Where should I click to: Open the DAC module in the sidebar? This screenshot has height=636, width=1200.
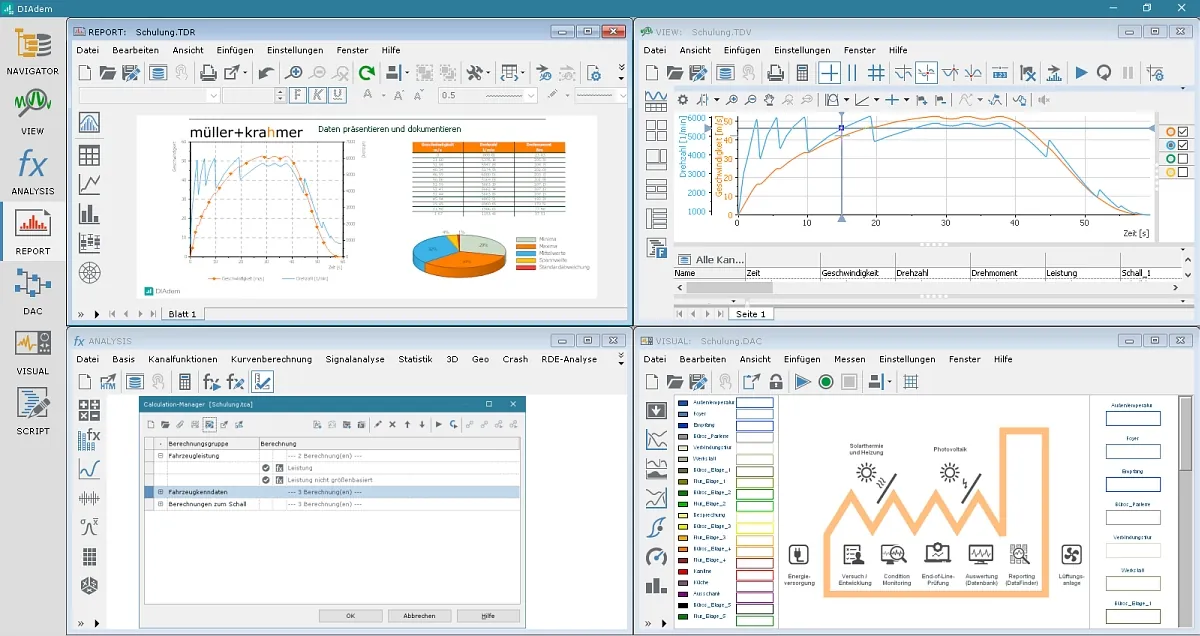tap(32, 292)
